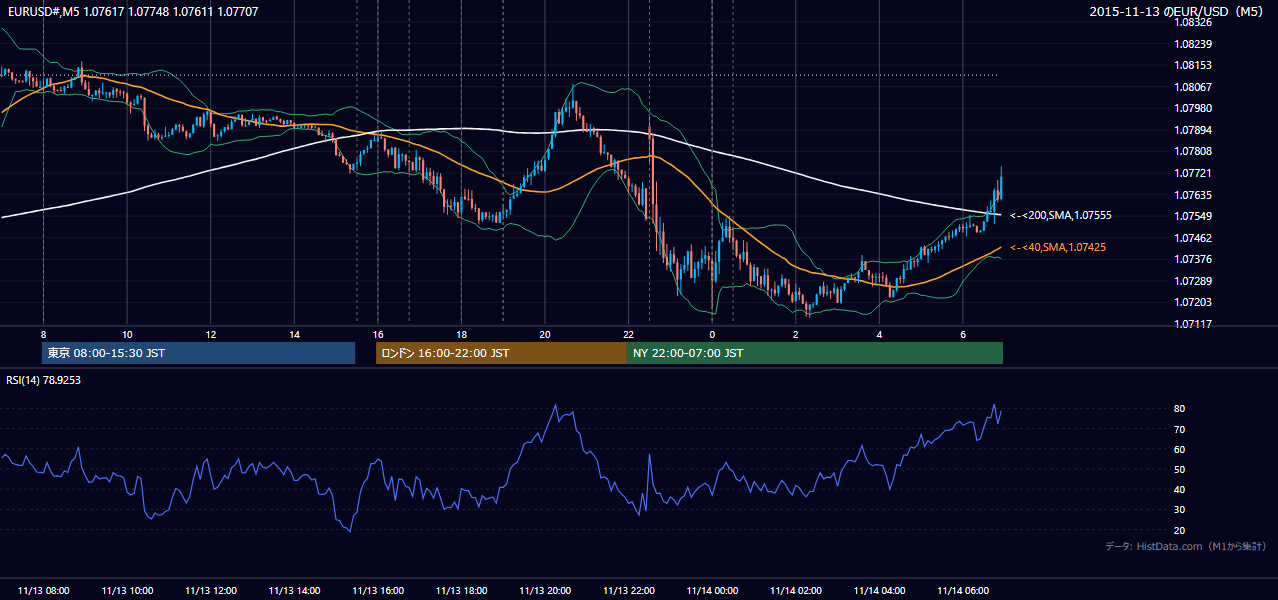This screenshot has height=600, width=1278.
Task: Click RSI scale value 70
Action: [1180, 429]
